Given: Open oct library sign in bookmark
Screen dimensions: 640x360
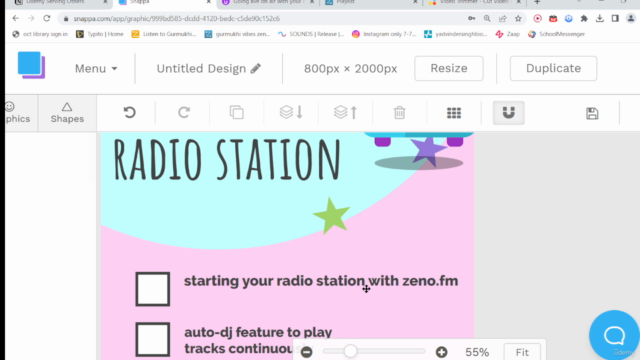Looking at the screenshot, I should (x=40, y=34).
